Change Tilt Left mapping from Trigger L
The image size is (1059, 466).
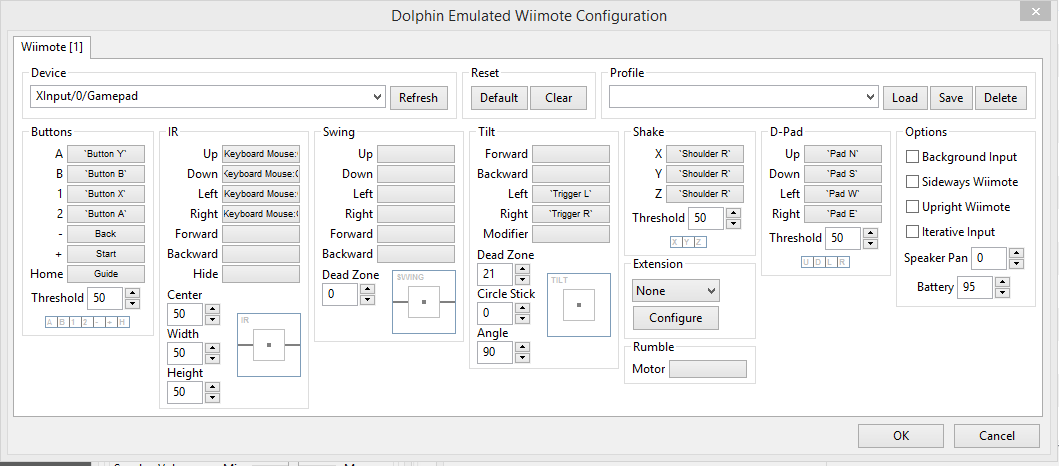click(571, 194)
